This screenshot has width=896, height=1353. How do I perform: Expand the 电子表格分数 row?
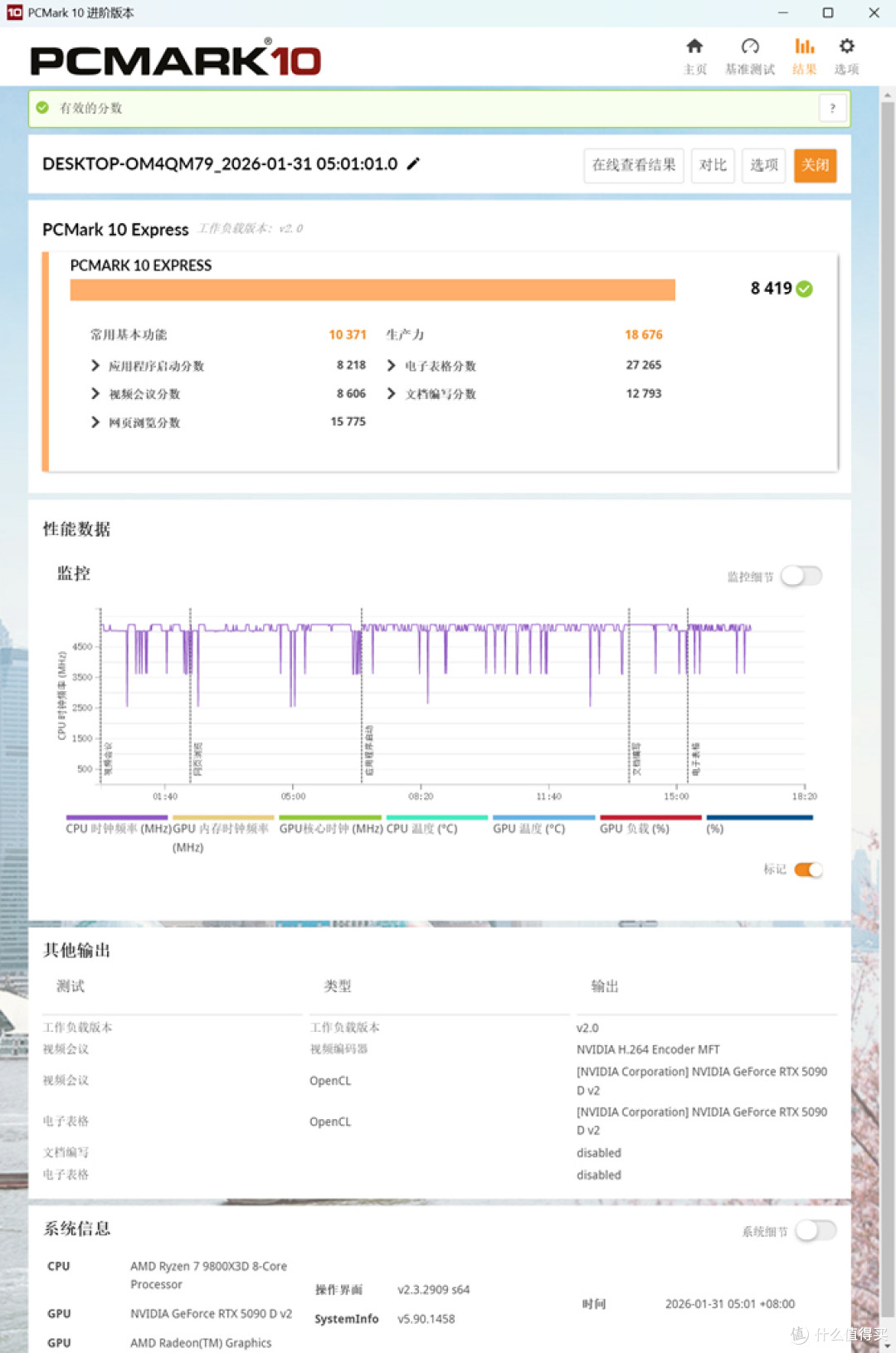click(x=392, y=366)
